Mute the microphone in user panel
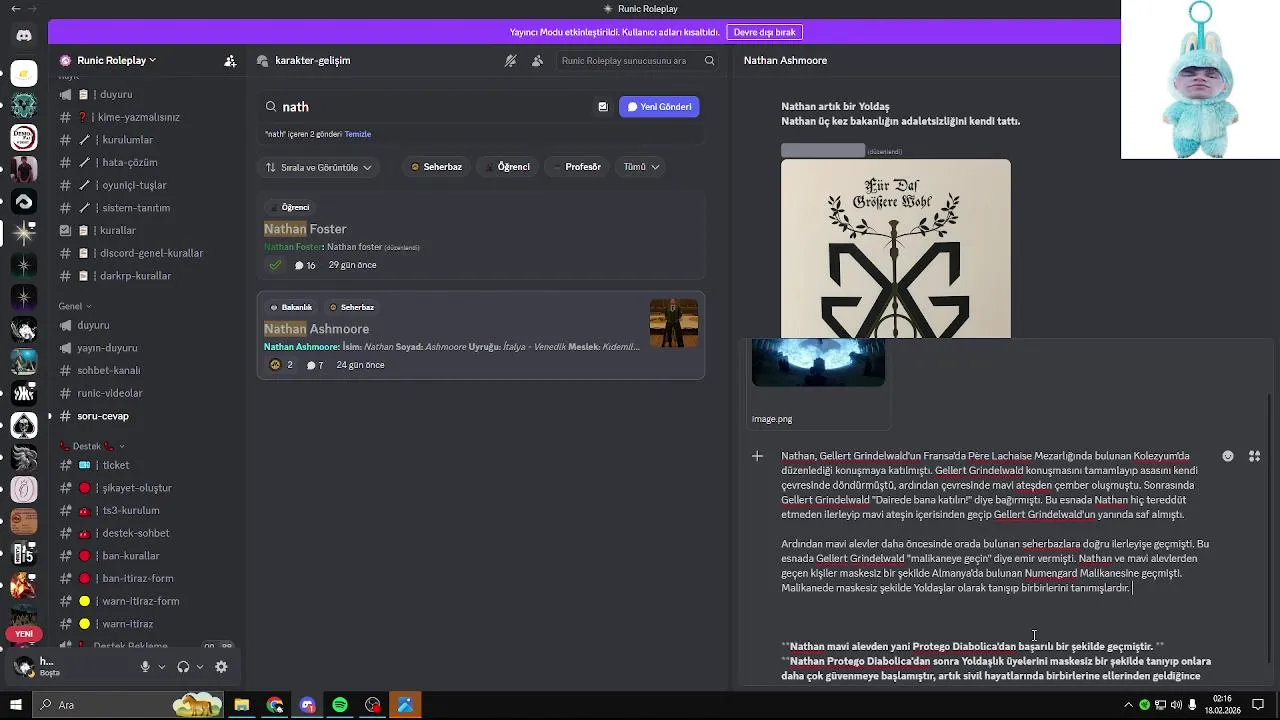This screenshot has height=720, width=1280. 145,667
